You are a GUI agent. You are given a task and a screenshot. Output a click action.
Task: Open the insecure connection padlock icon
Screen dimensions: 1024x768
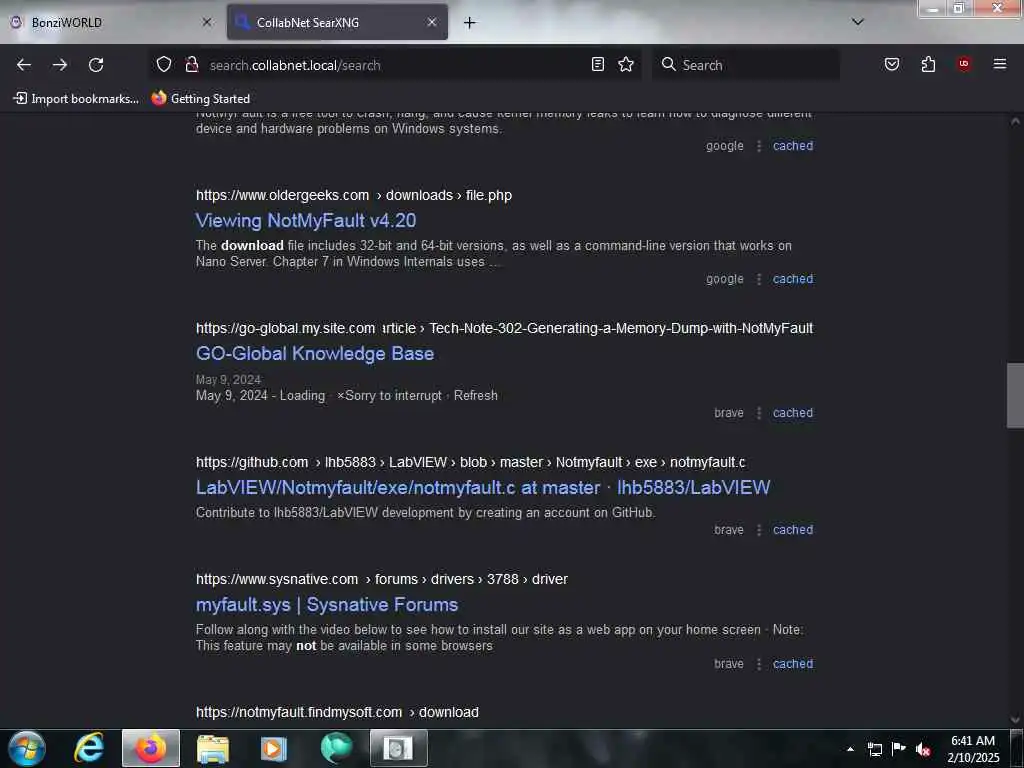tap(191, 65)
